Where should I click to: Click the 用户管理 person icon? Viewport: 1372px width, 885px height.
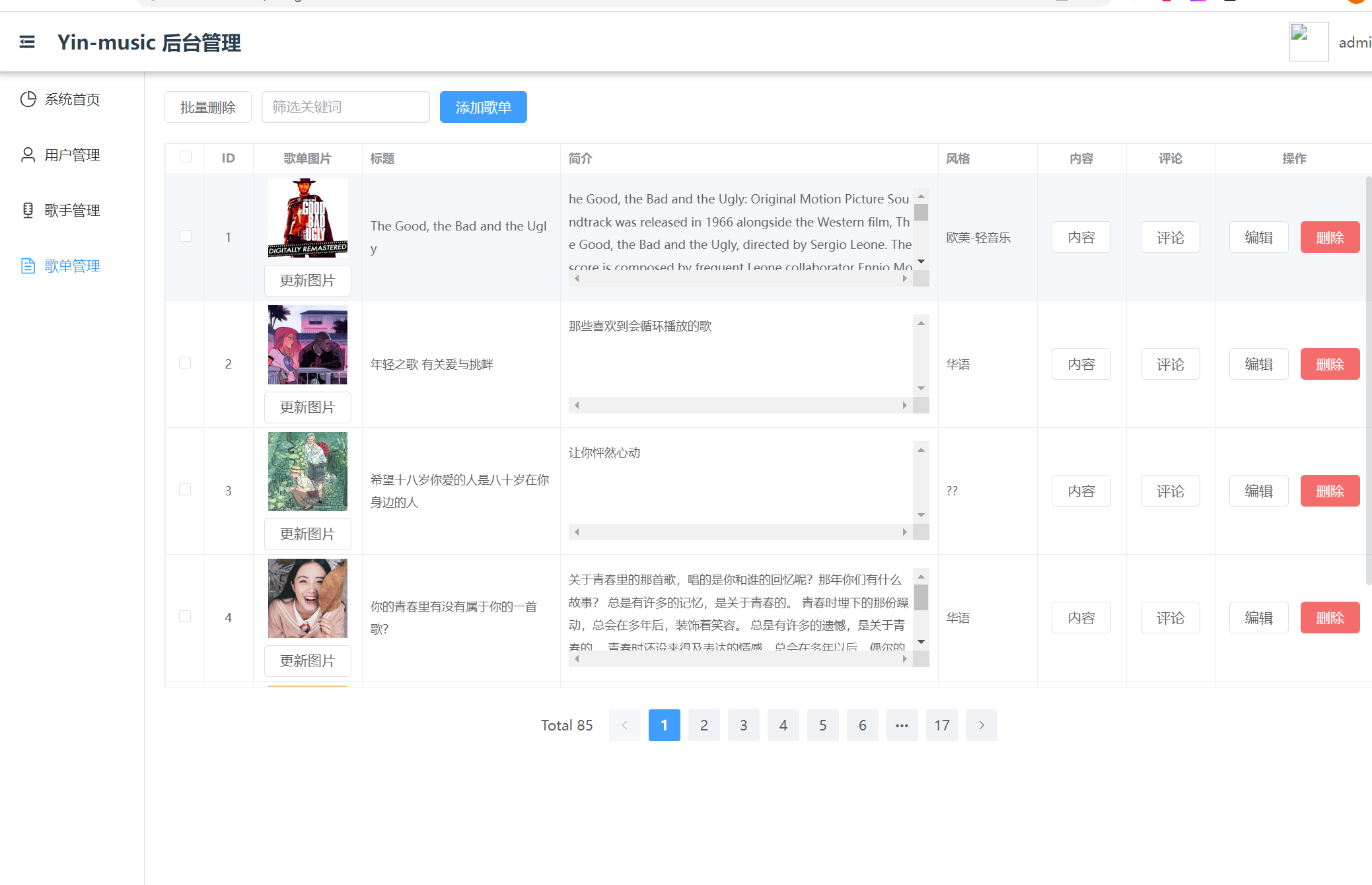click(28, 155)
